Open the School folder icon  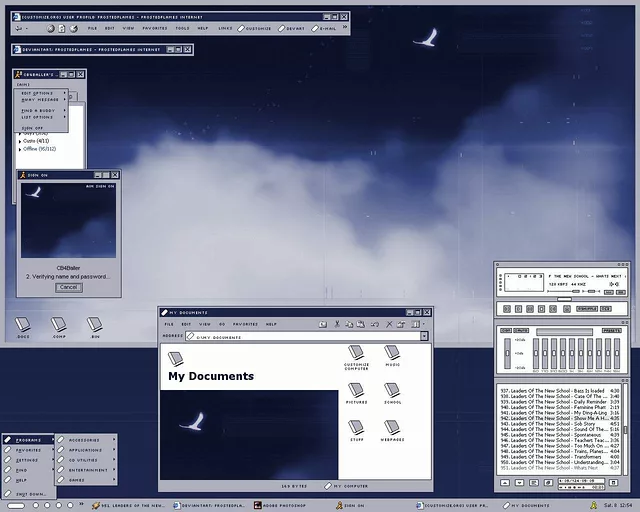(392, 391)
